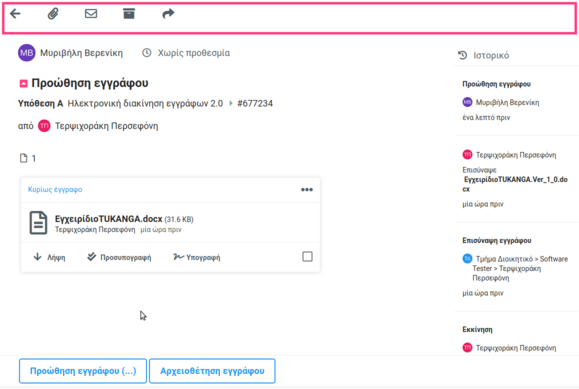Go back with the left arrow icon
The width and height of the screenshot is (579, 389).
pos(15,14)
